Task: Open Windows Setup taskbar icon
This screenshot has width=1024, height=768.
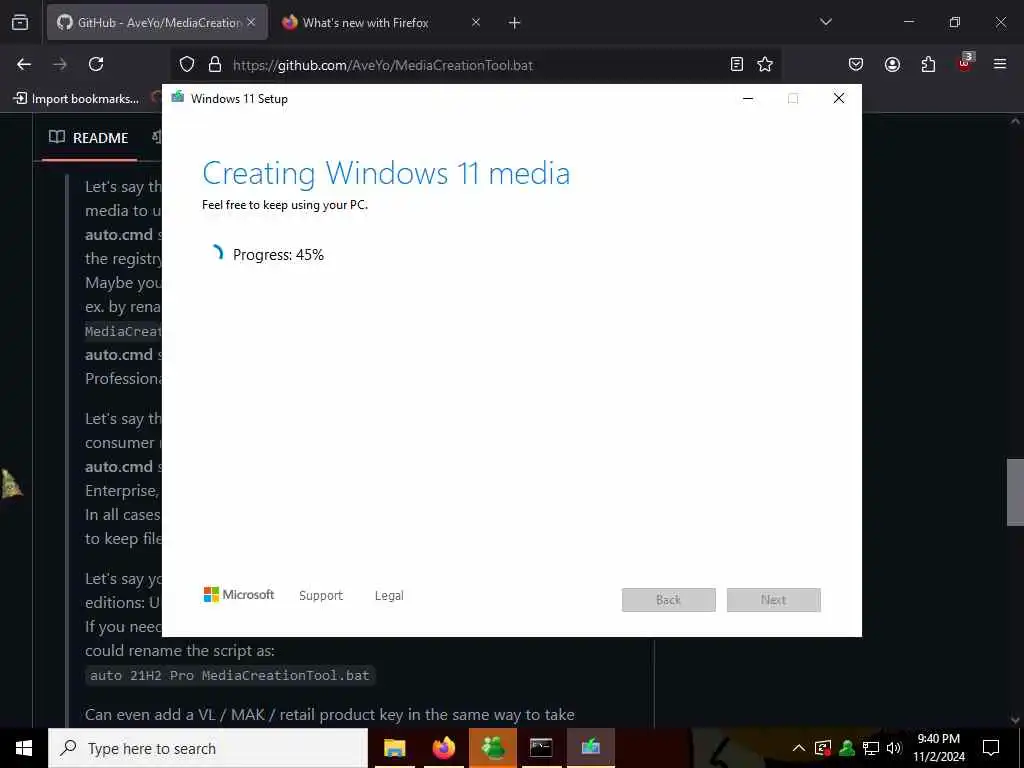Action: (590, 748)
